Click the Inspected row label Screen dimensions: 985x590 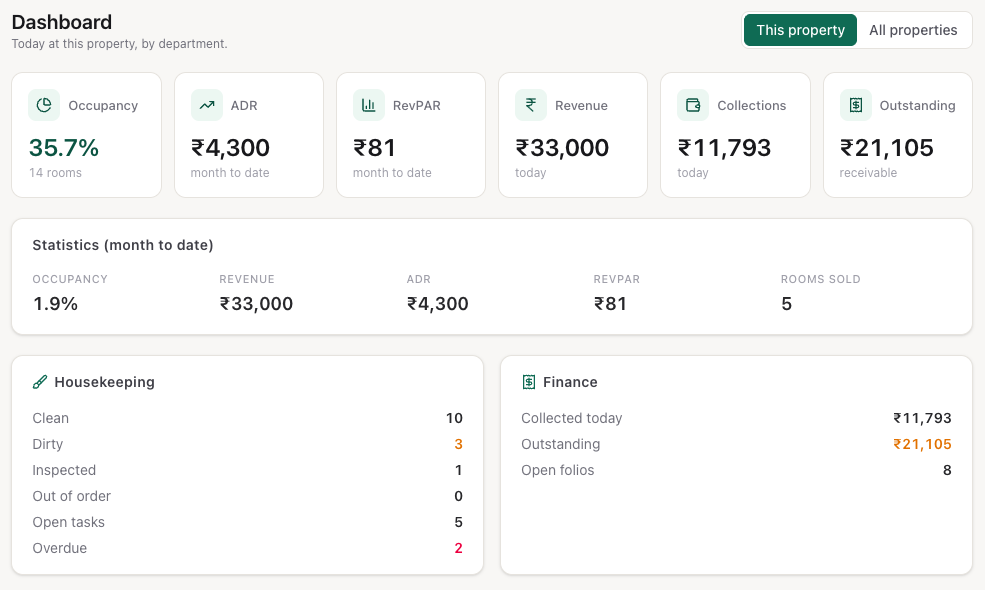64,471
